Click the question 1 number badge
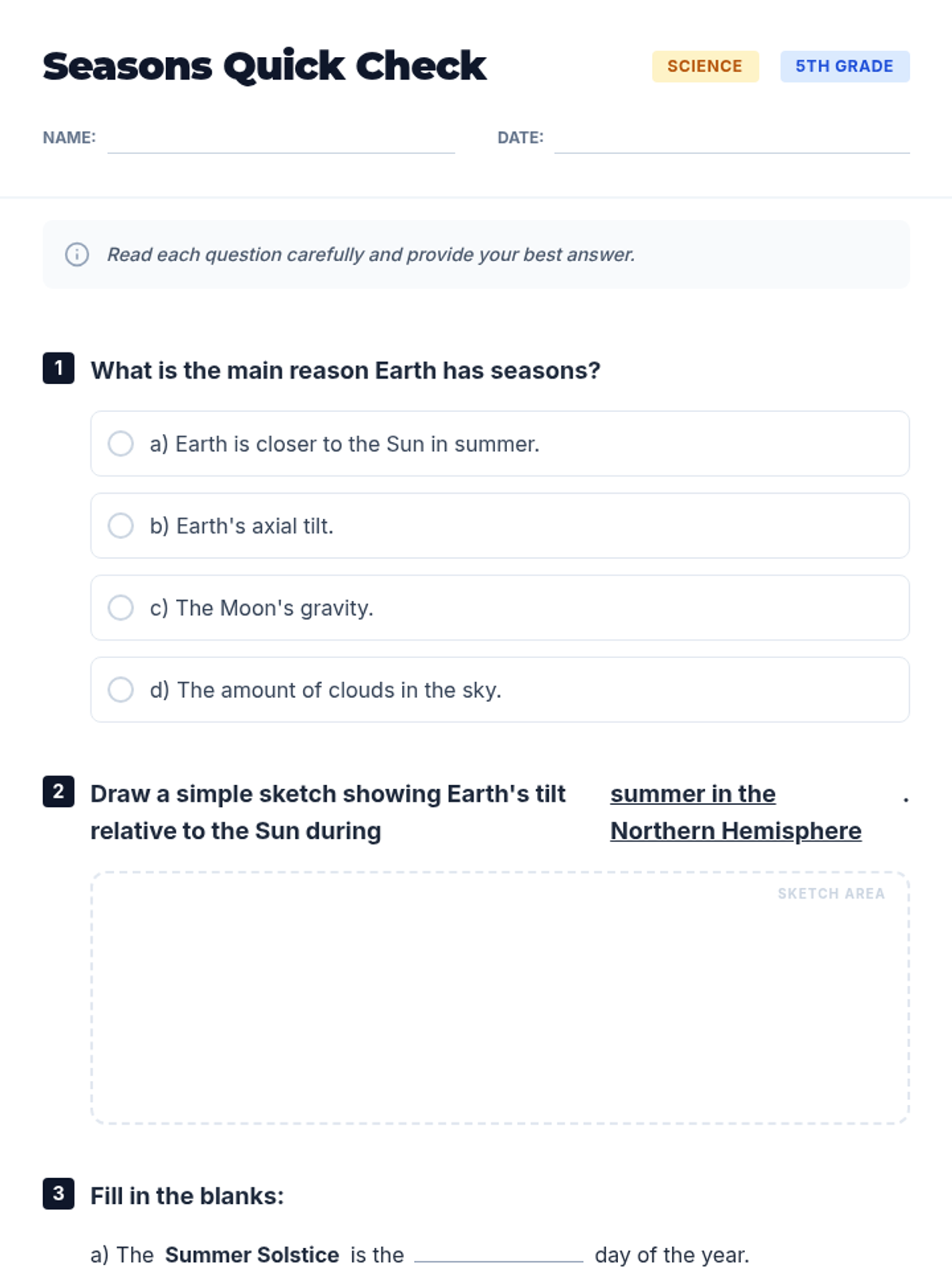Screen dimensions: 952x1270 [59, 368]
